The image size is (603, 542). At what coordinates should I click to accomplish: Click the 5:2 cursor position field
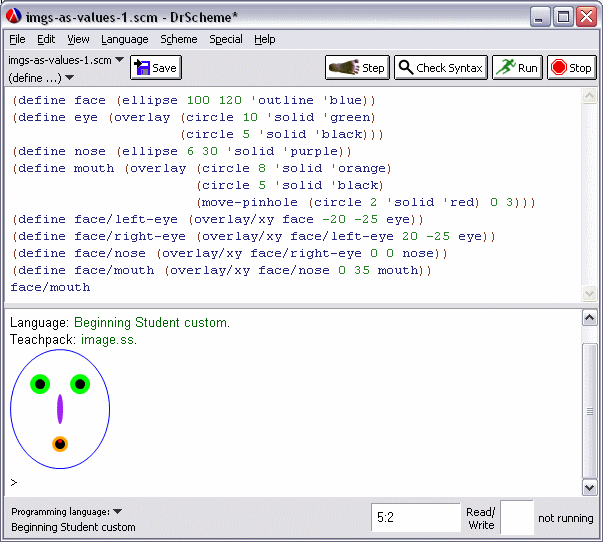coord(416,517)
